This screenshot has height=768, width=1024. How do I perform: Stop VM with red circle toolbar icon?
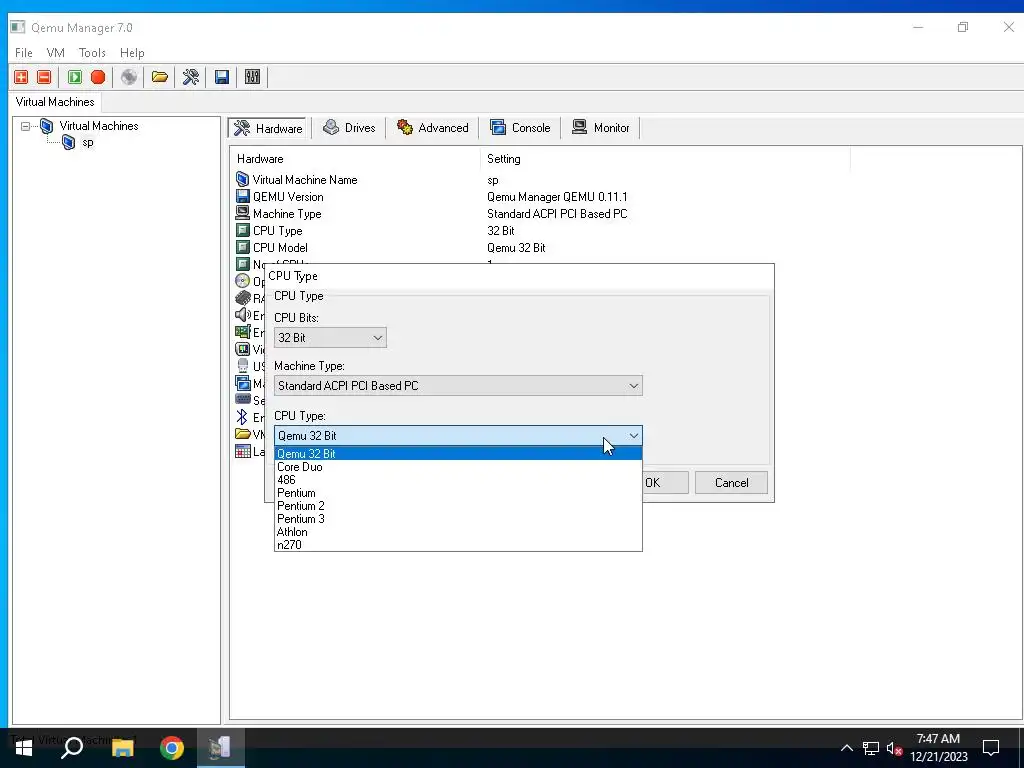click(98, 77)
